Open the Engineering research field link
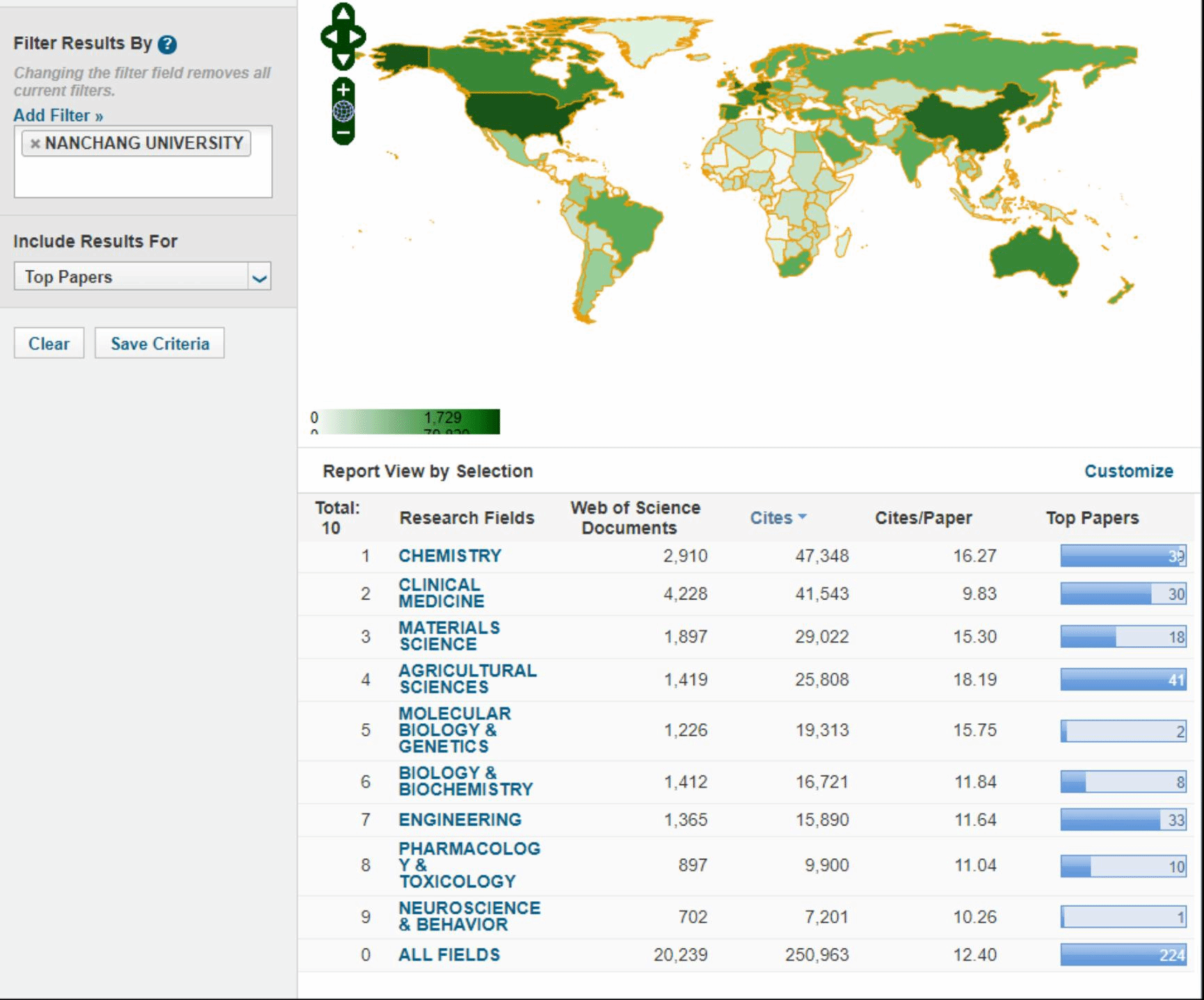Image resolution: width=1204 pixels, height=1000 pixels. point(460,820)
